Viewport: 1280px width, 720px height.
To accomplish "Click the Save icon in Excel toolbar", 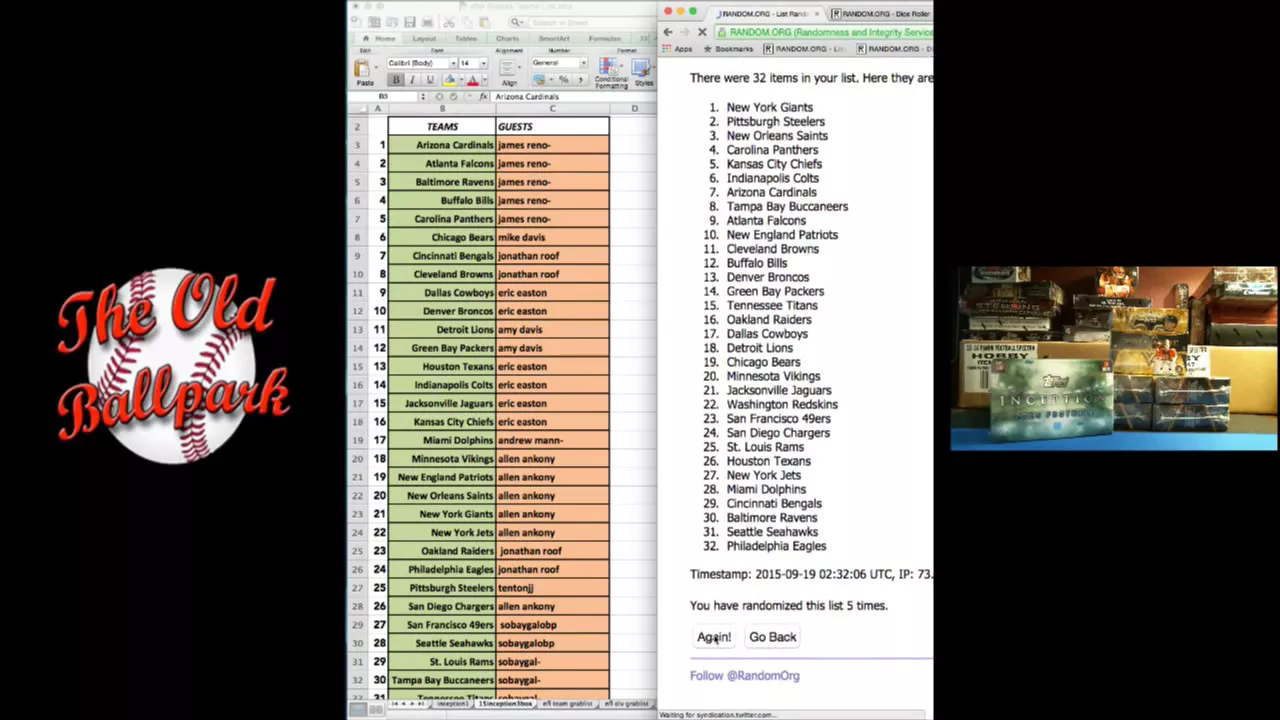I will pos(410,22).
